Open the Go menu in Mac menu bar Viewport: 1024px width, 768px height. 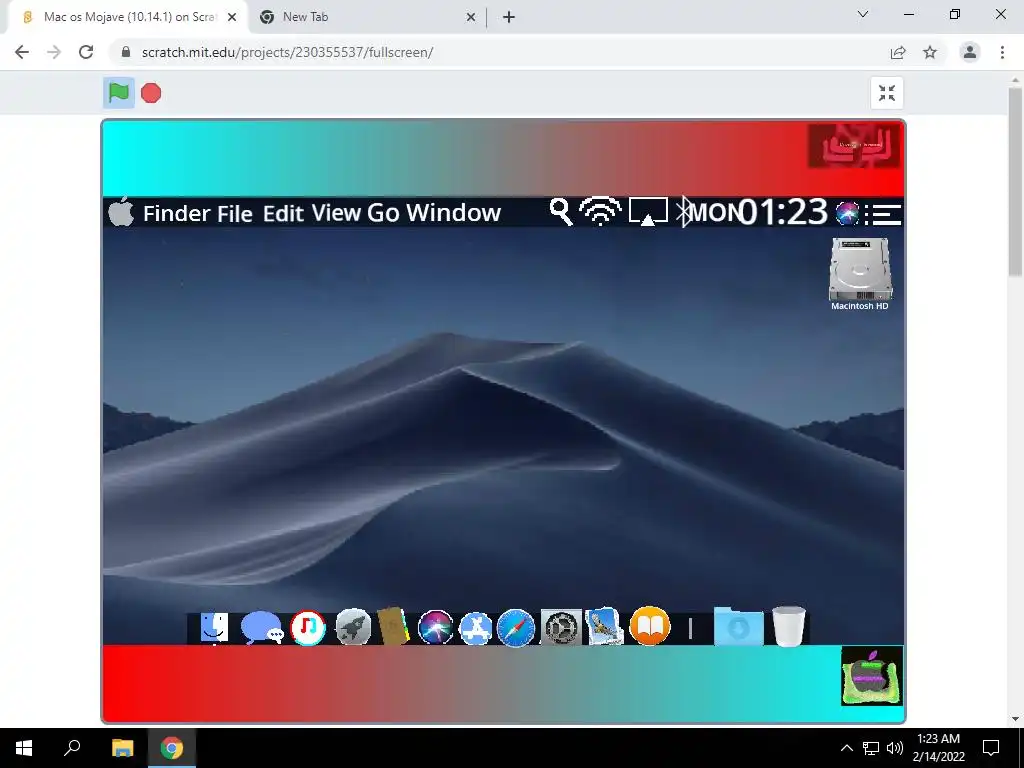click(x=383, y=213)
